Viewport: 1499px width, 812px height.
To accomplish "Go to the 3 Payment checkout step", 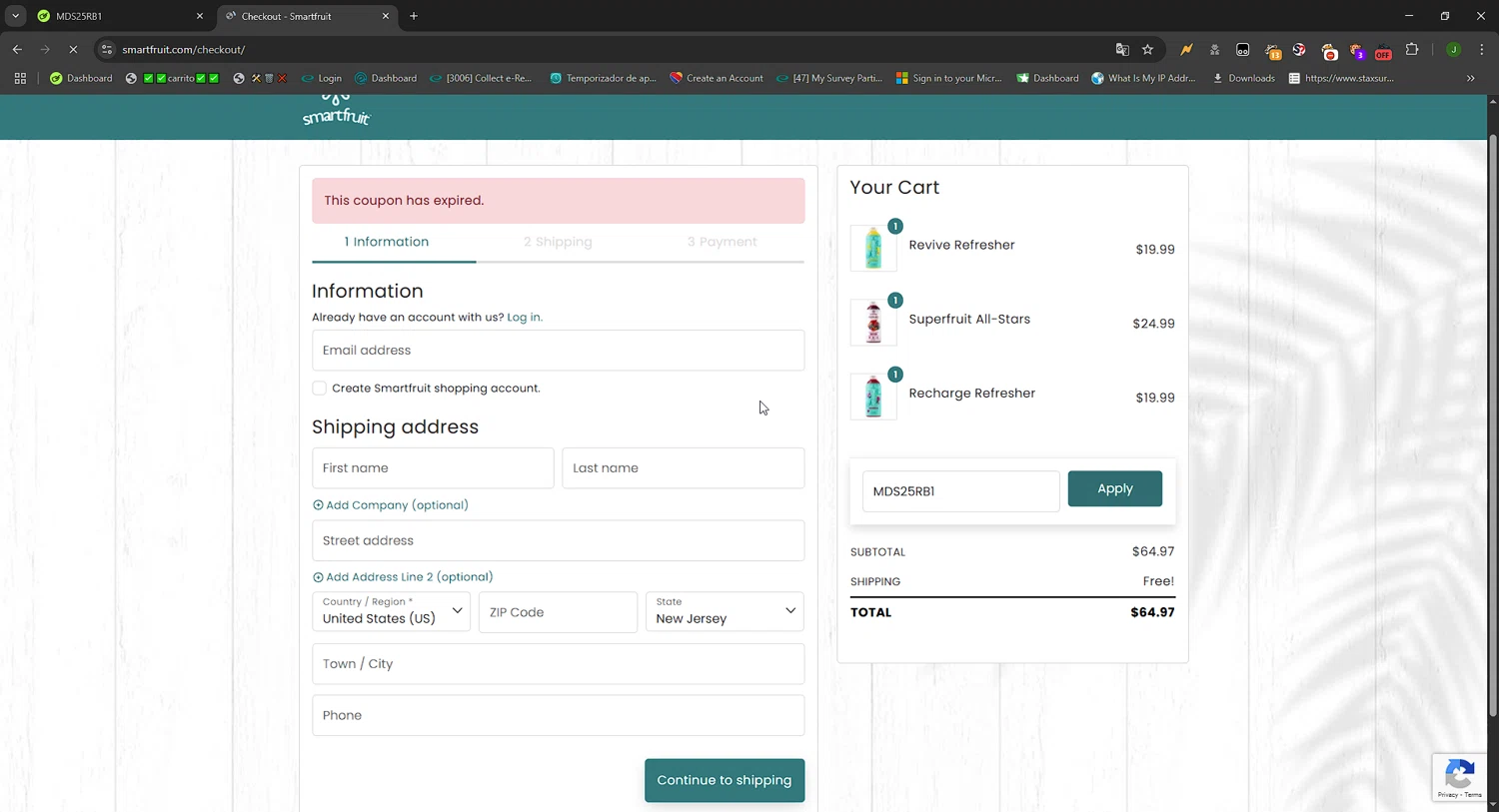I will coord(722,242).
